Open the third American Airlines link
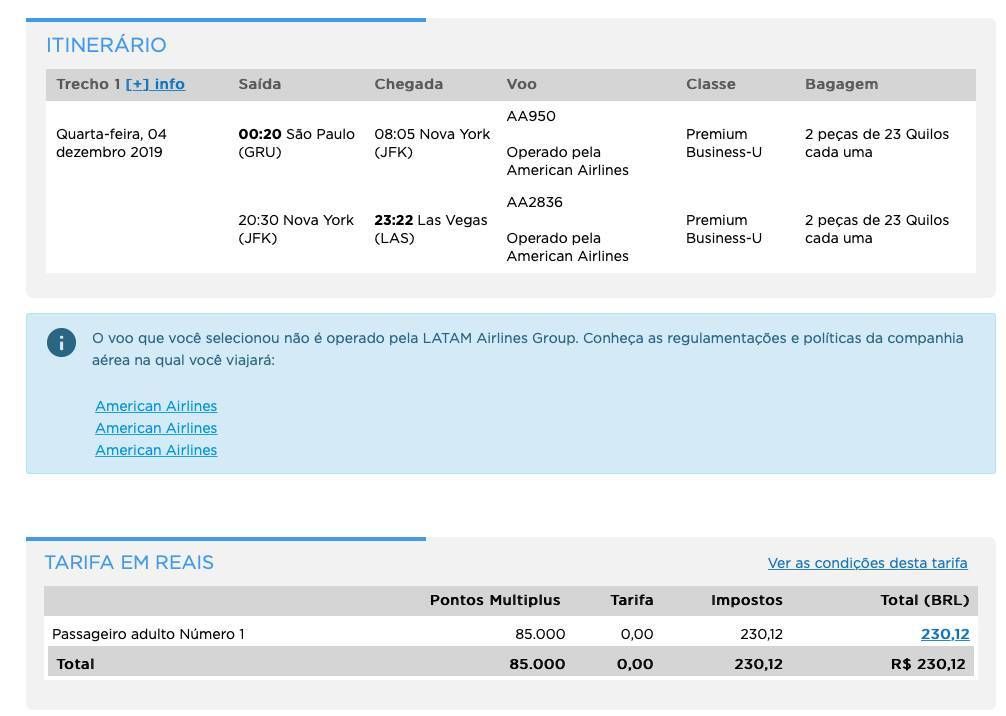This screenshot has width=1006, height=716. (156, 450)
